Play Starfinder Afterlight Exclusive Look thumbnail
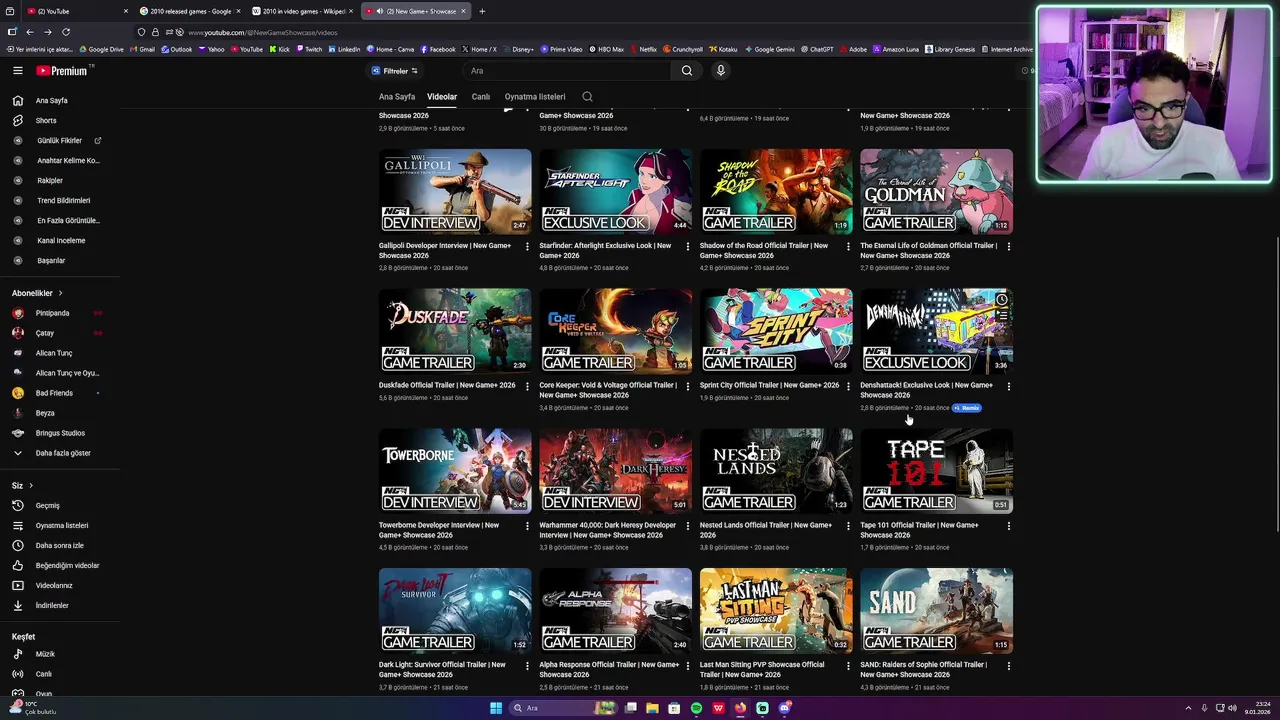 pos(615,192)
